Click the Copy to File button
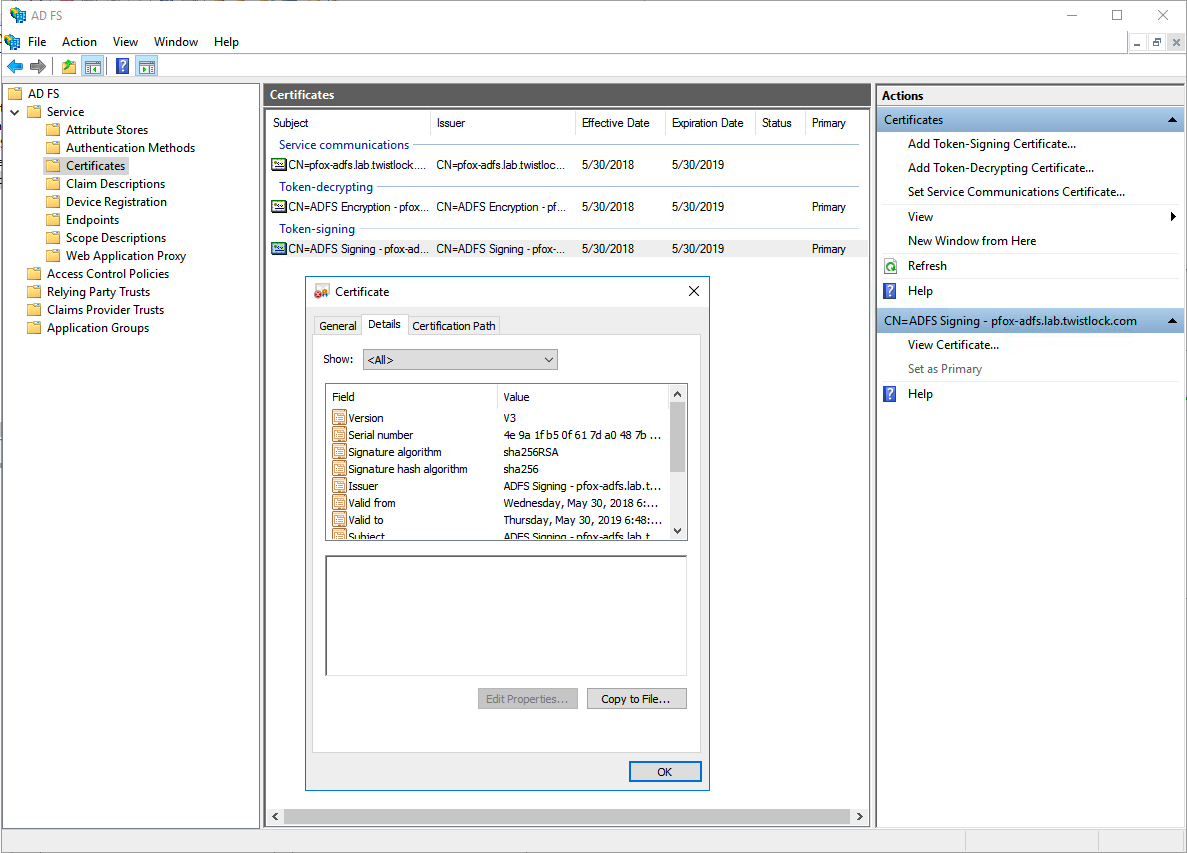 (x=637, y=699)
